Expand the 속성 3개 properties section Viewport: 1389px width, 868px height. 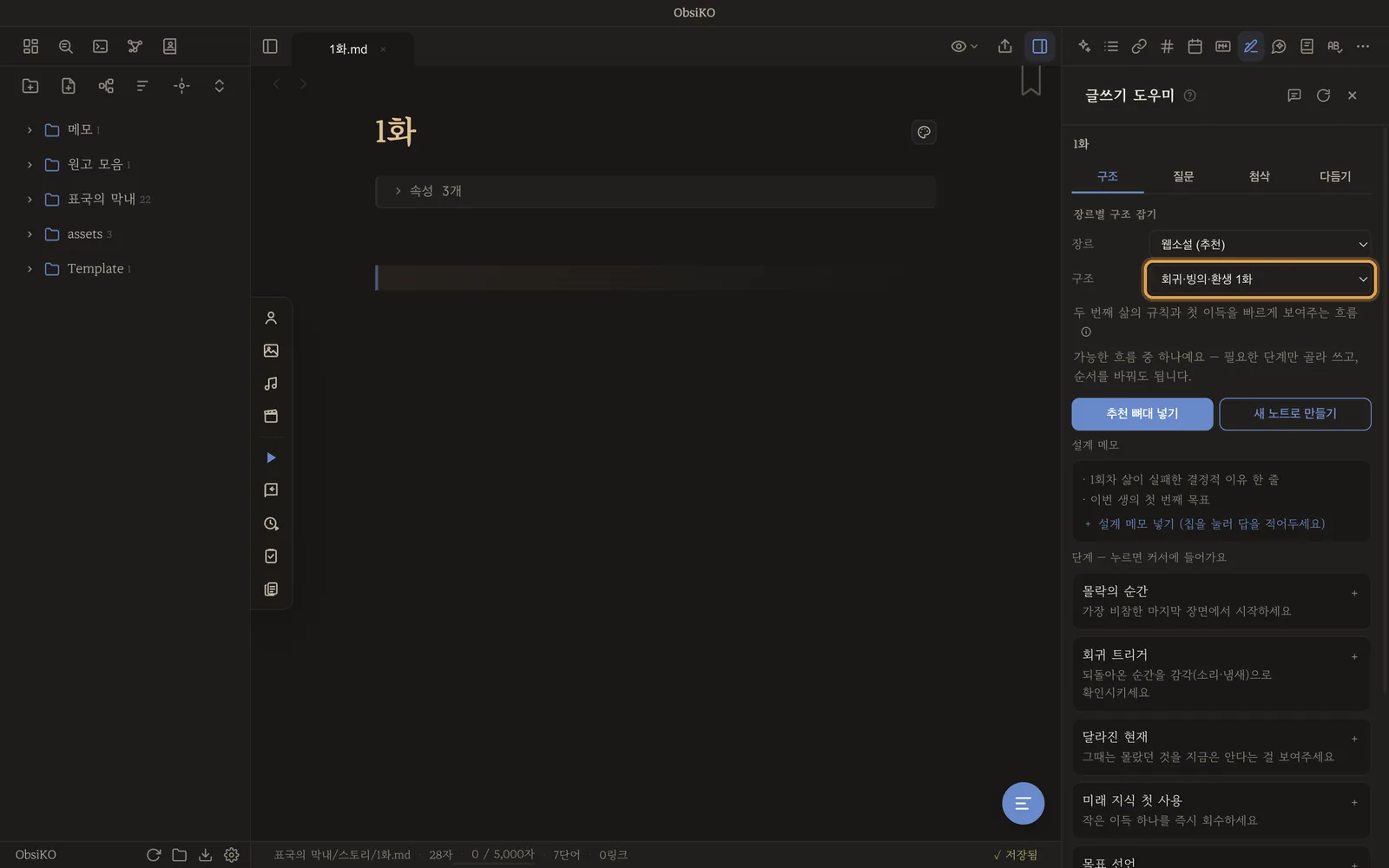tap(655, 191)
